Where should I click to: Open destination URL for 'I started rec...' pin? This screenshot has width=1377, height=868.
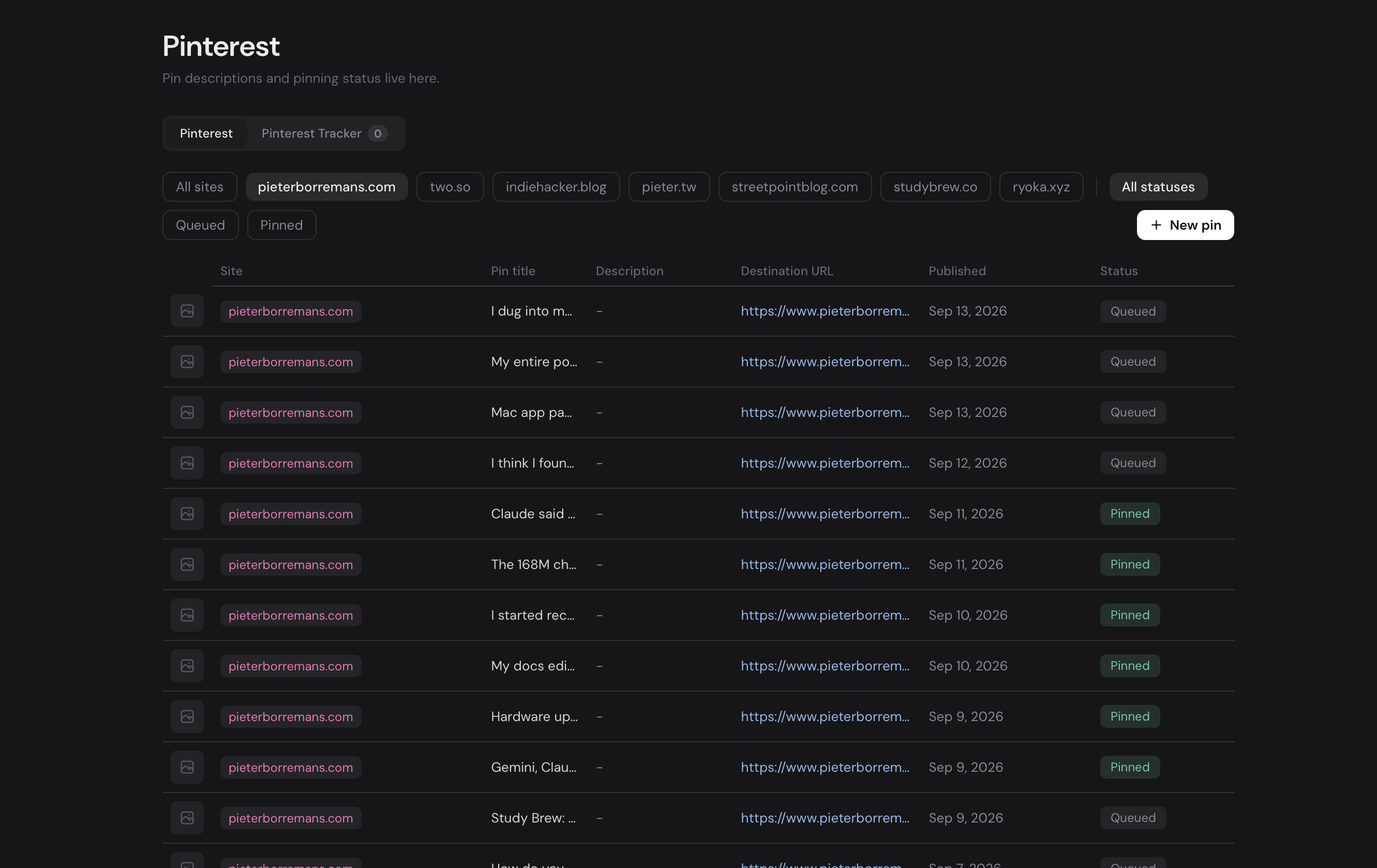(825, 615)
